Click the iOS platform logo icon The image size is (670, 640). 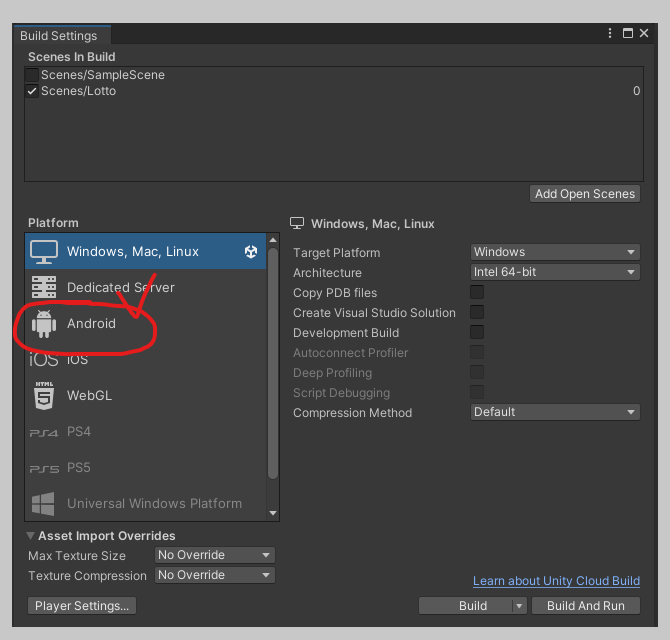pos(44,360)
